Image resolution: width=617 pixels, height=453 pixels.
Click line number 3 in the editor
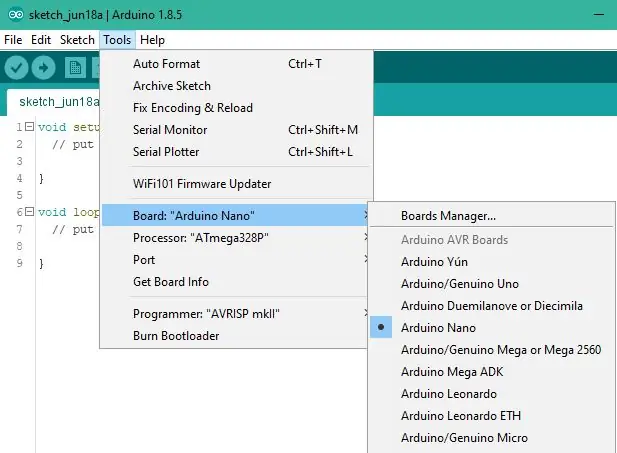tap(19, 161)
